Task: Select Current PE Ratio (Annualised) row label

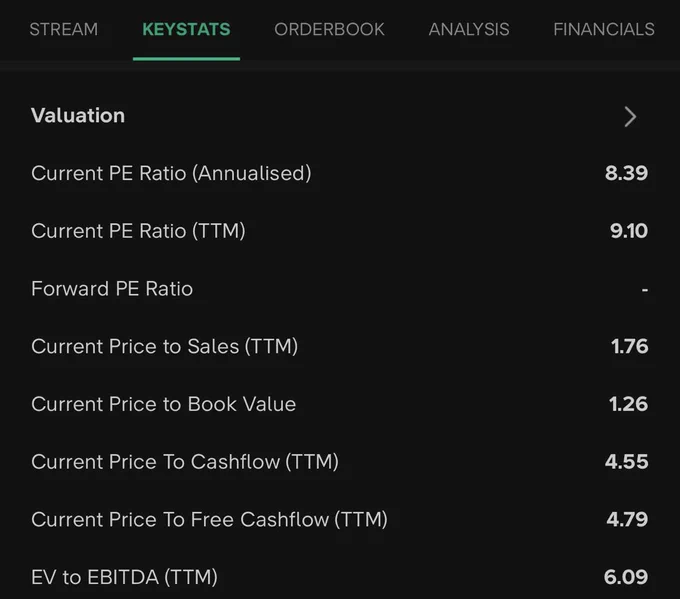Action: [x=171, y=173]
